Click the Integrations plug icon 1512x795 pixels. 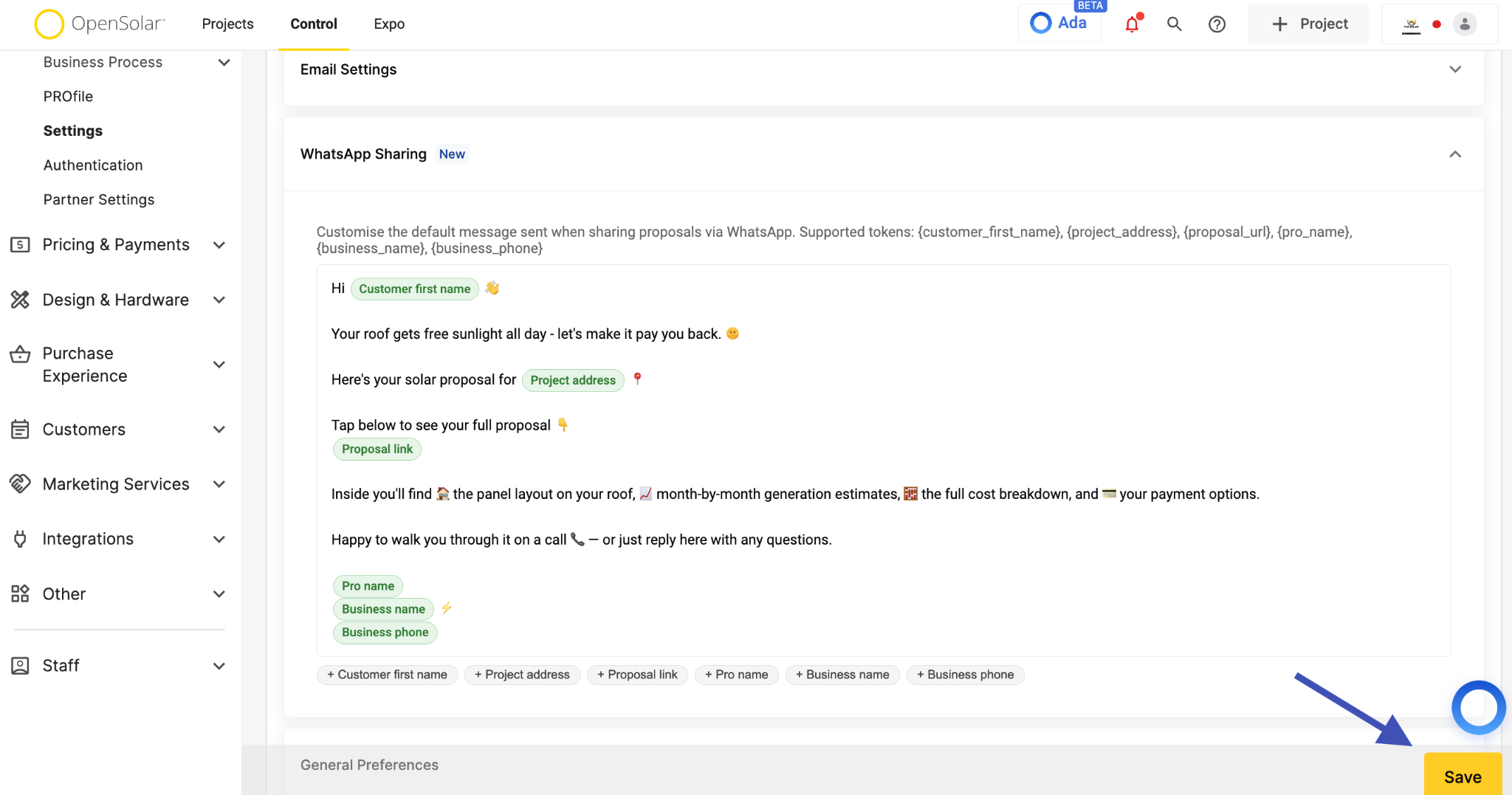pyautogui.click(x=20, y=539)
